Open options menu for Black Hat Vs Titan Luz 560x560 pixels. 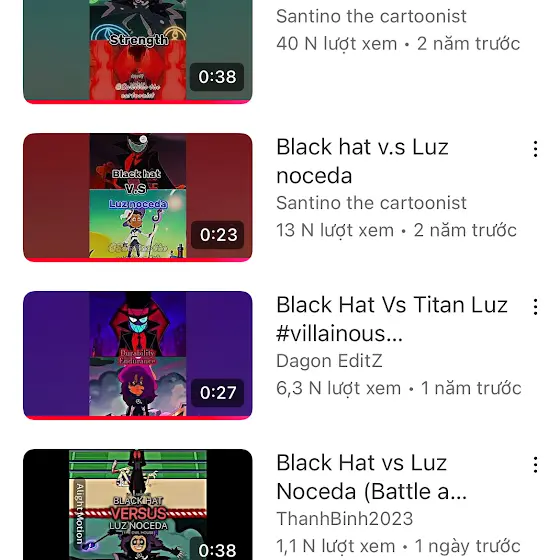(x=535, y=307)
